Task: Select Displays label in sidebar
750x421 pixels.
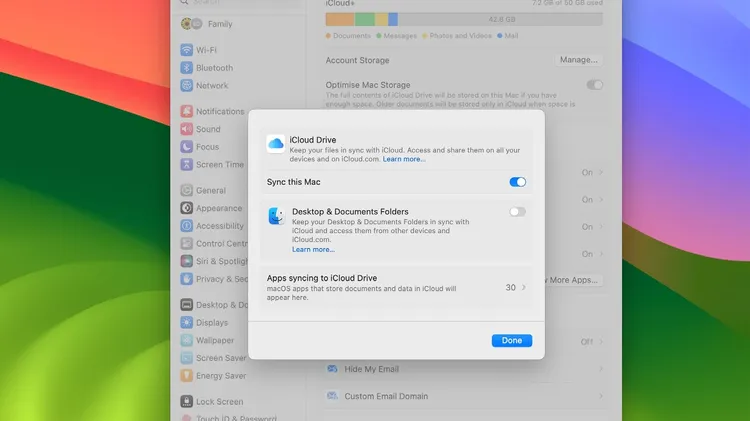Action: [212, 322]
